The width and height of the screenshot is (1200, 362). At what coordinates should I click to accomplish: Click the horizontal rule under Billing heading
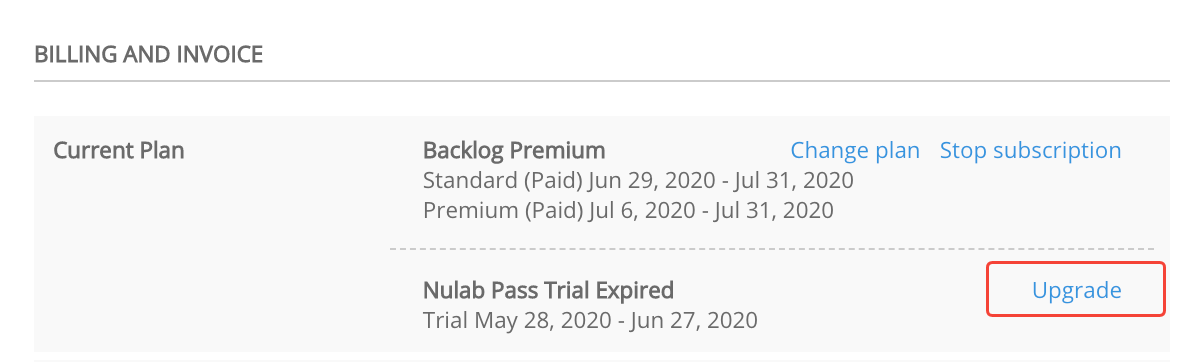tap(602, 80)
